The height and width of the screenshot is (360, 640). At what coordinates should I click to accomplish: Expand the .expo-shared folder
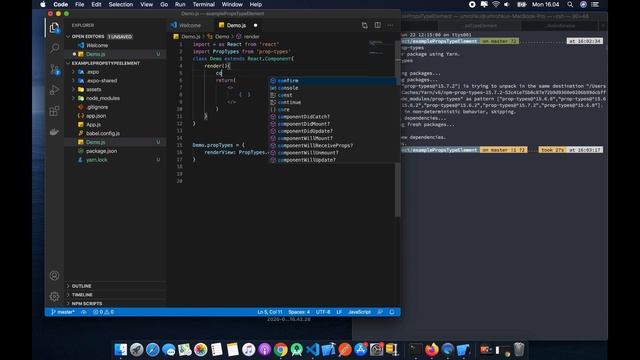(x=73, y=81)
